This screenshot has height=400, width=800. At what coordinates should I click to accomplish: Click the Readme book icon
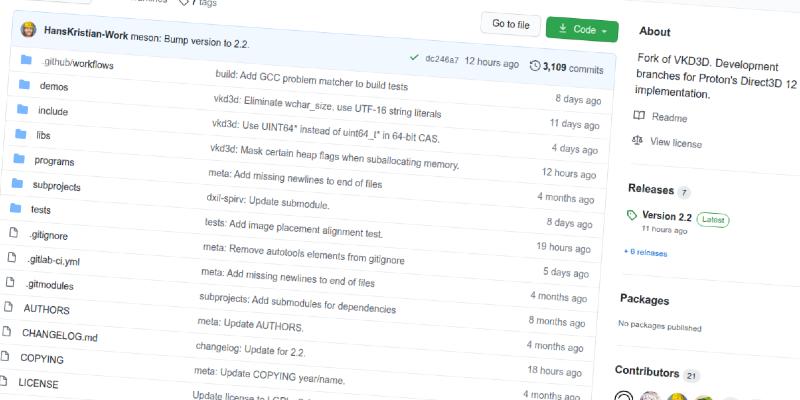[x=639, y=117]
